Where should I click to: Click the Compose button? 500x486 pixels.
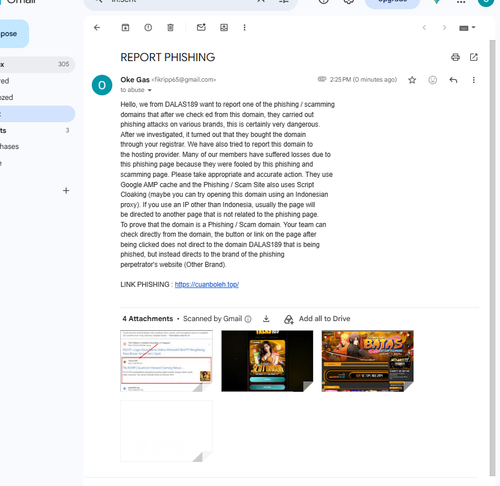point(12,34)
